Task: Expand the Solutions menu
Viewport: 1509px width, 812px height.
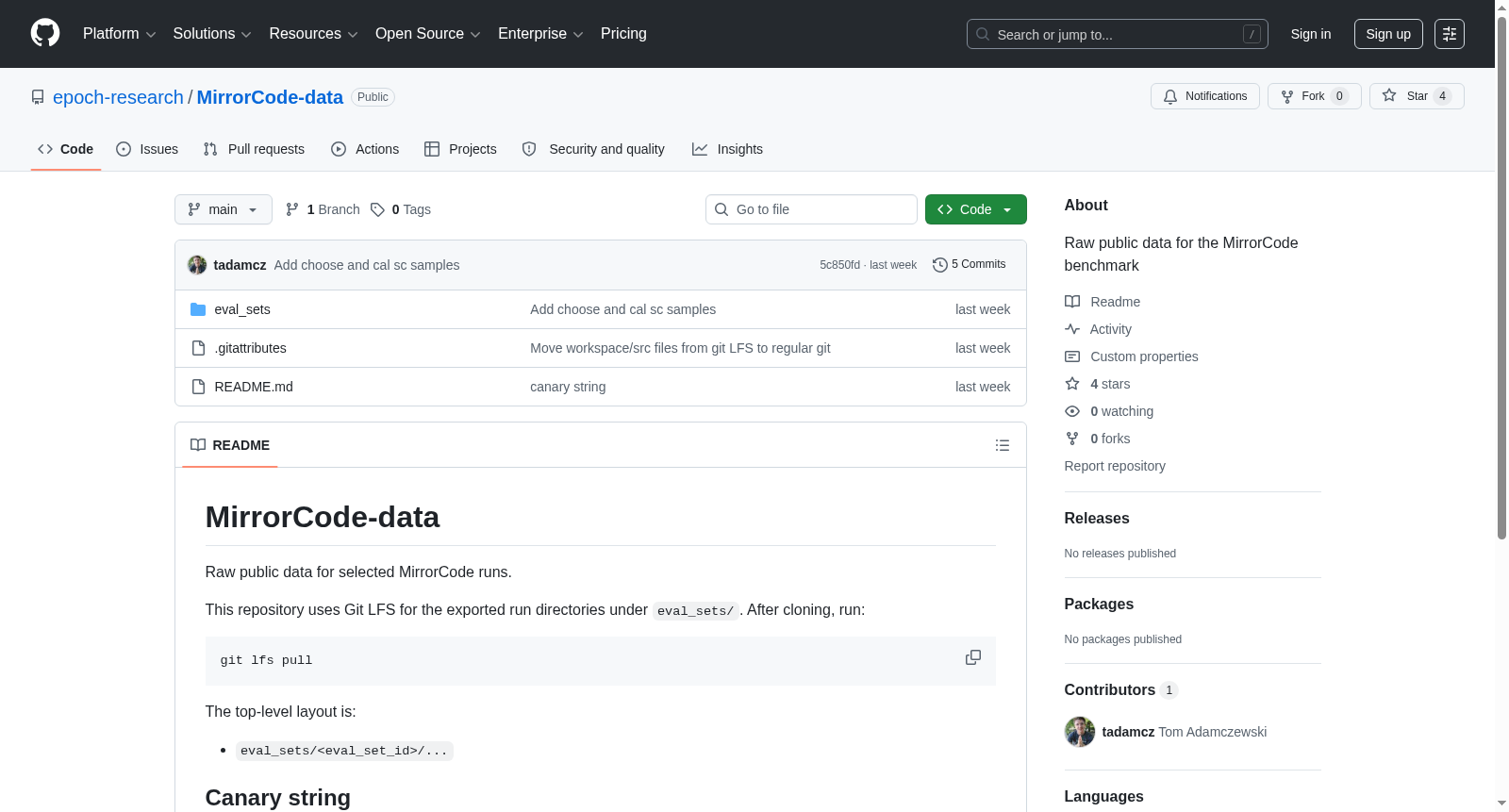Action: pos(212,34)
